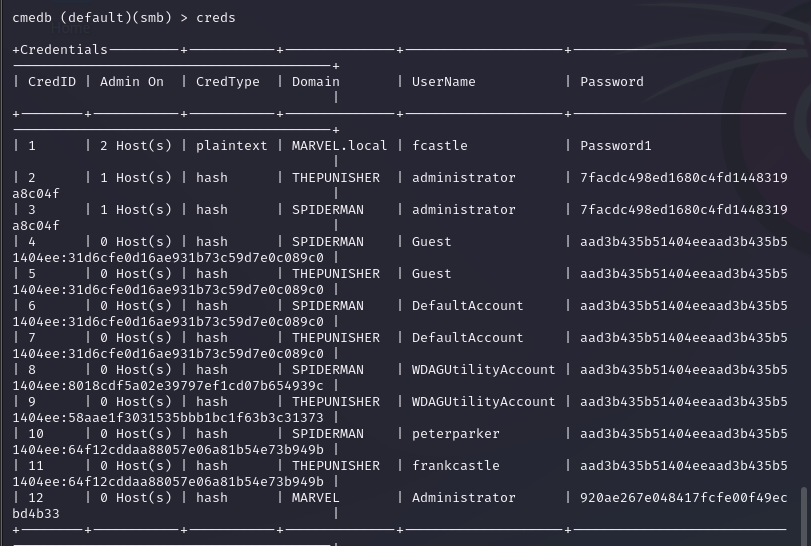Click the Administrator username in MARVEL row
Image resolution: width=811 pixels, height=546 pixels.
(x=463, y=498)
